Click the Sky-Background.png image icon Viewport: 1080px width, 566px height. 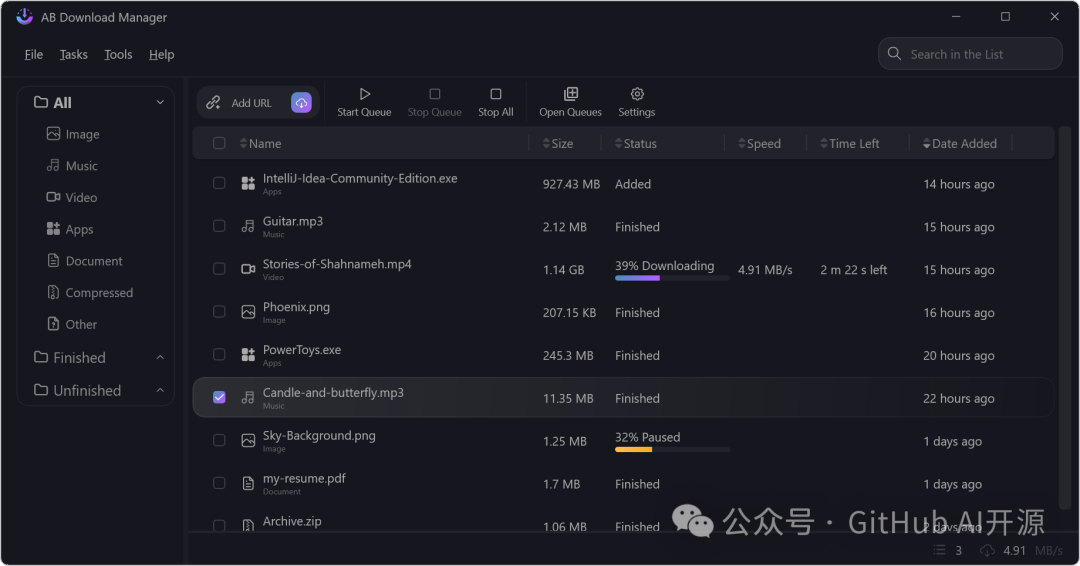pyautogui.click(x=248, y=441)
